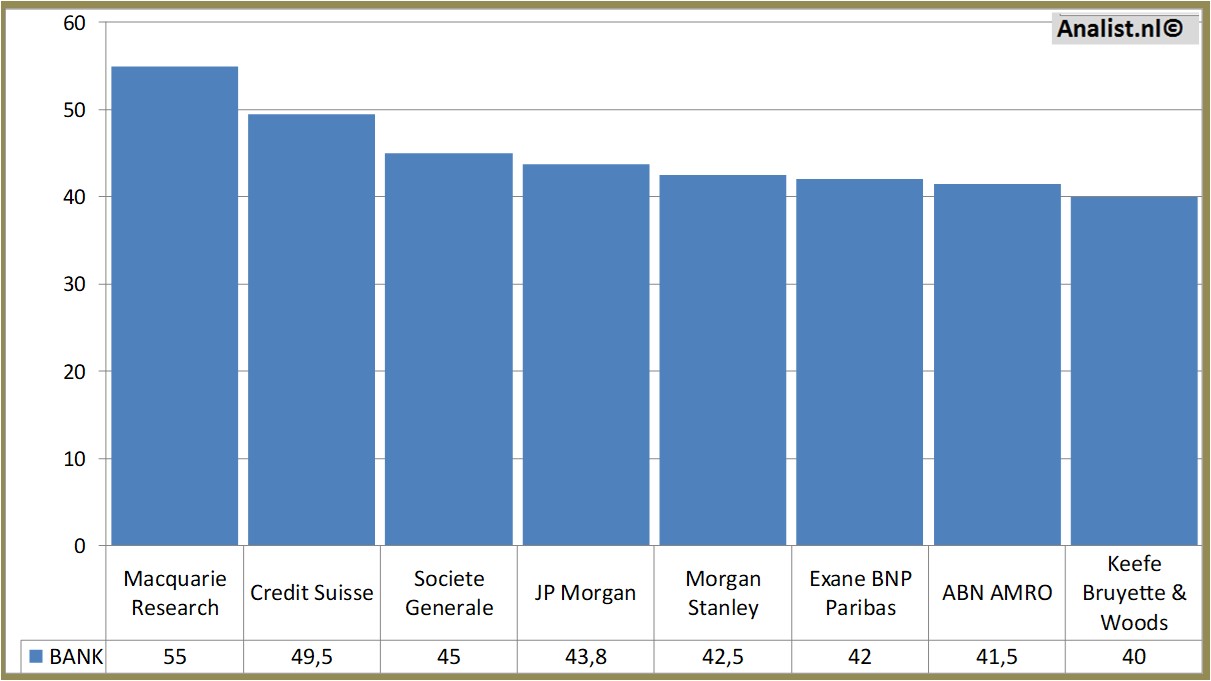The width and height of the screenshot is (1211, 681).
Task: Click the Macquarie Research axis label
Action: click(x=175, y=593)
